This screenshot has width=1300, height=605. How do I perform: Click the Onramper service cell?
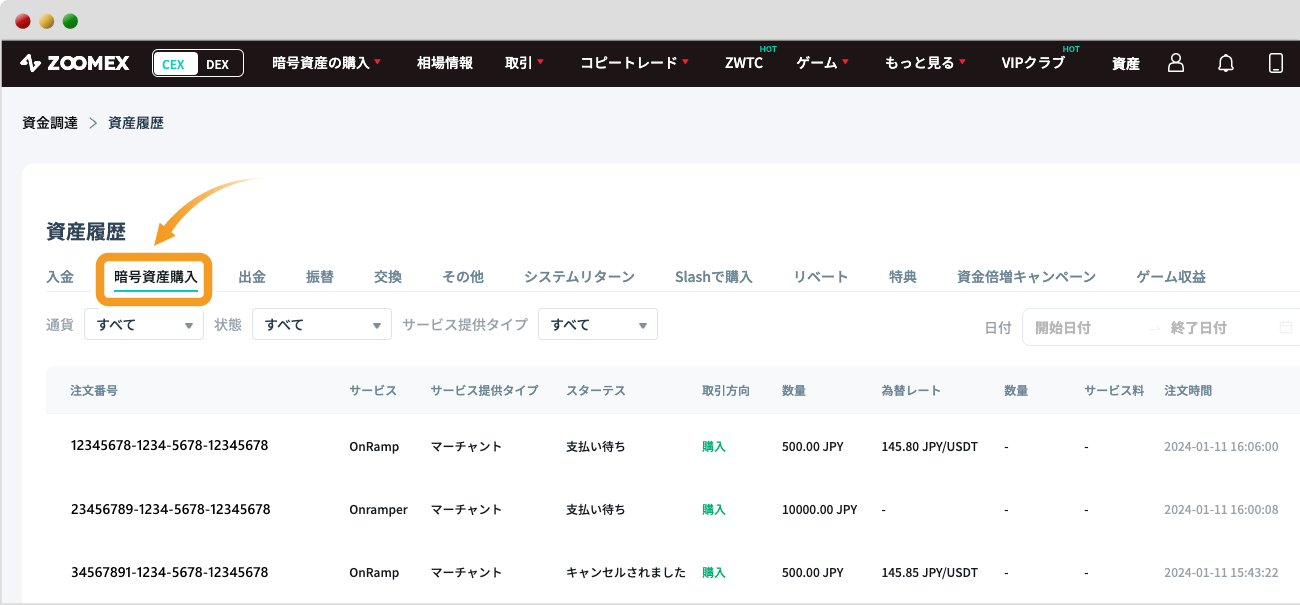pos(378,510)
